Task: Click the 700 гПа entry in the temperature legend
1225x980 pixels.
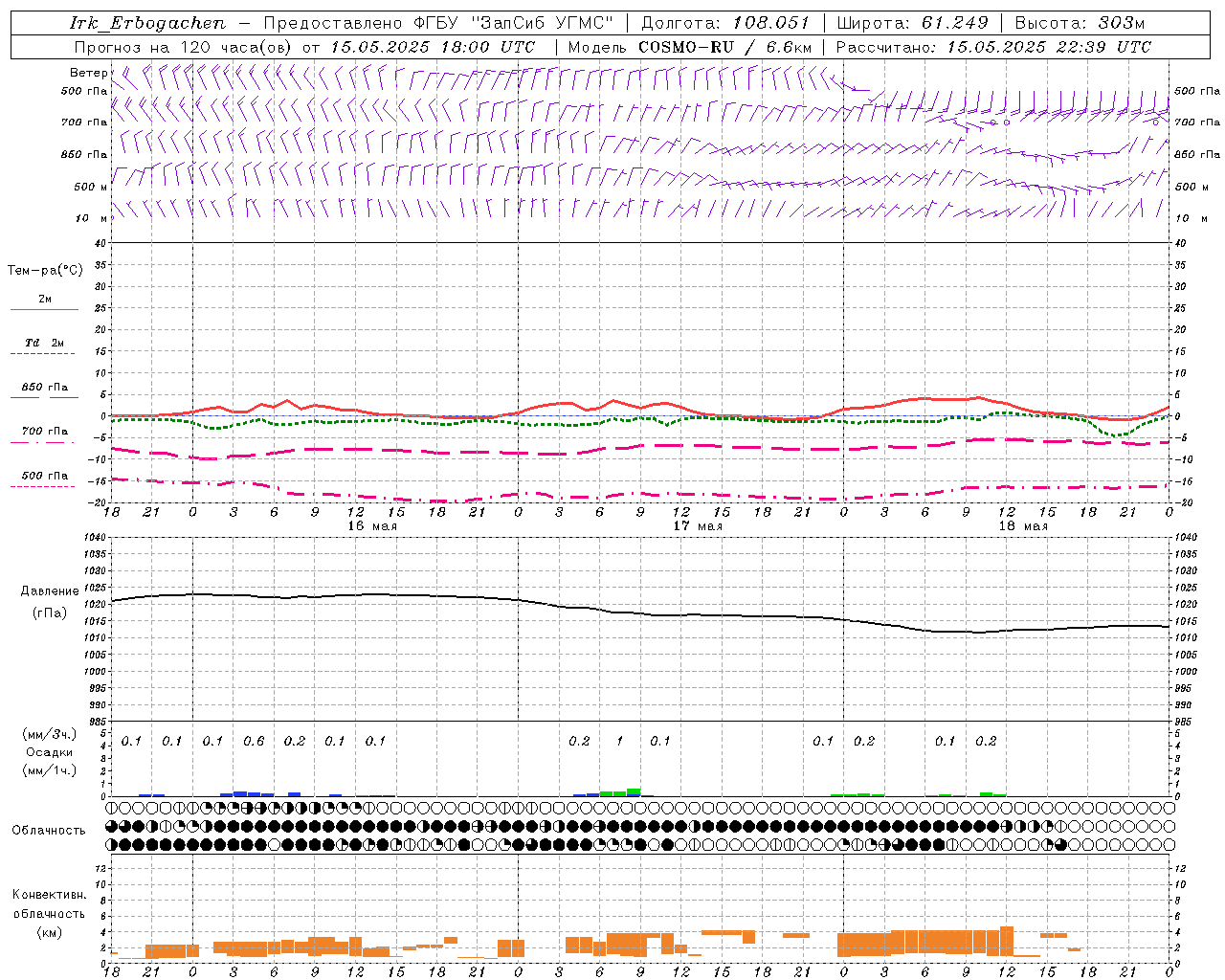Action: (45, 432)
